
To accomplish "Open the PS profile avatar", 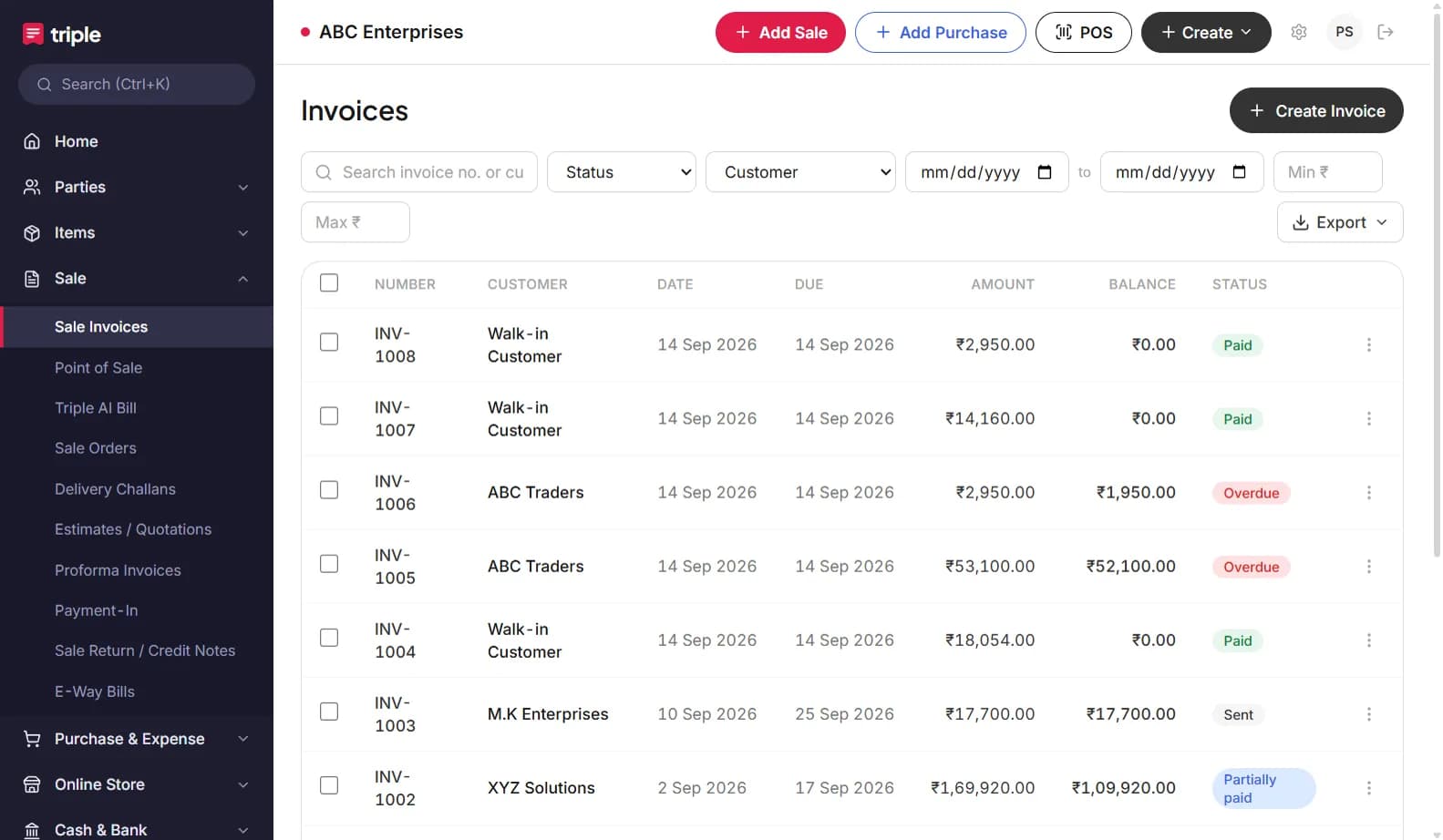I will 1345,32.
